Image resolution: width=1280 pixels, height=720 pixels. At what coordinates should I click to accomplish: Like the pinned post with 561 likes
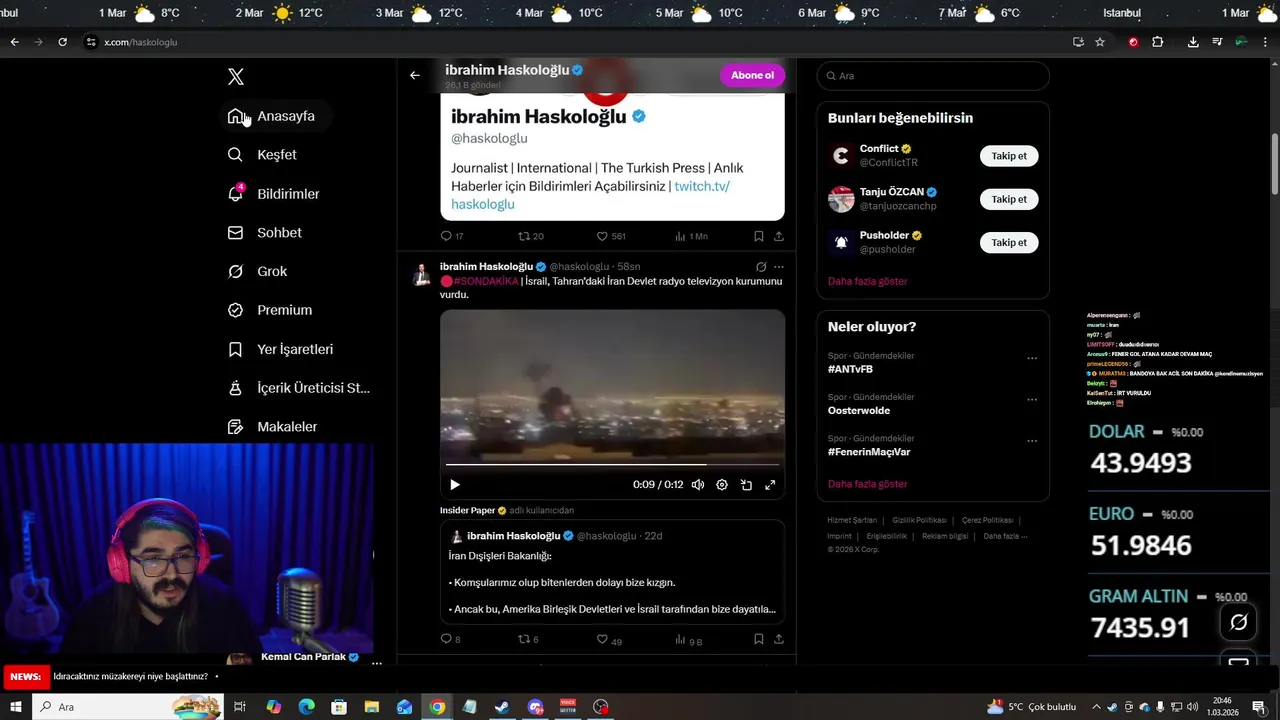tap(602, 236)
